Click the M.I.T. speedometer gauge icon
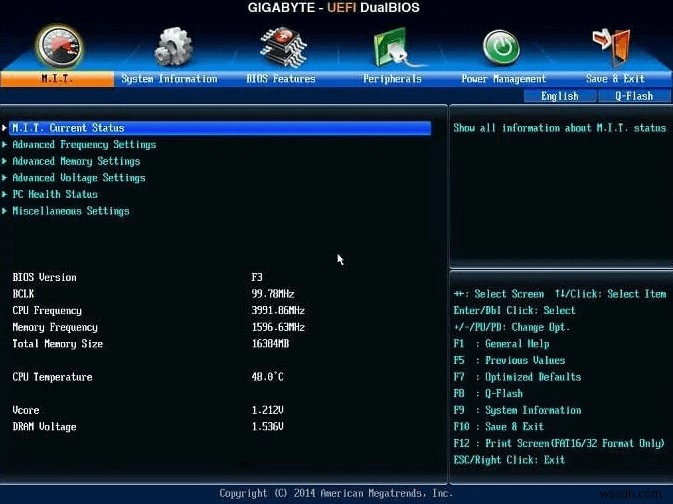This screenshot has width=673, height=504. pos(58,46)
